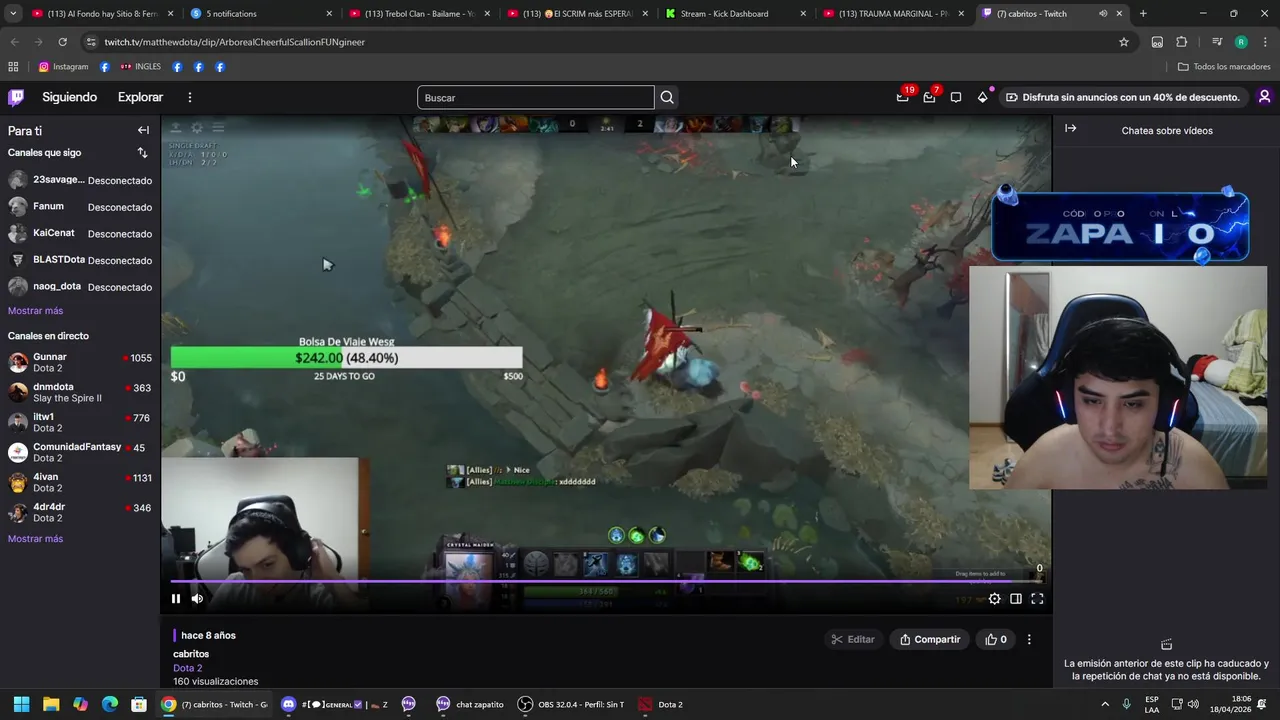Viewport: 1280px width, 720px height.
Task: Switch to the TRAUMA MARGINAL tab
Action: (x=894, y=14)
